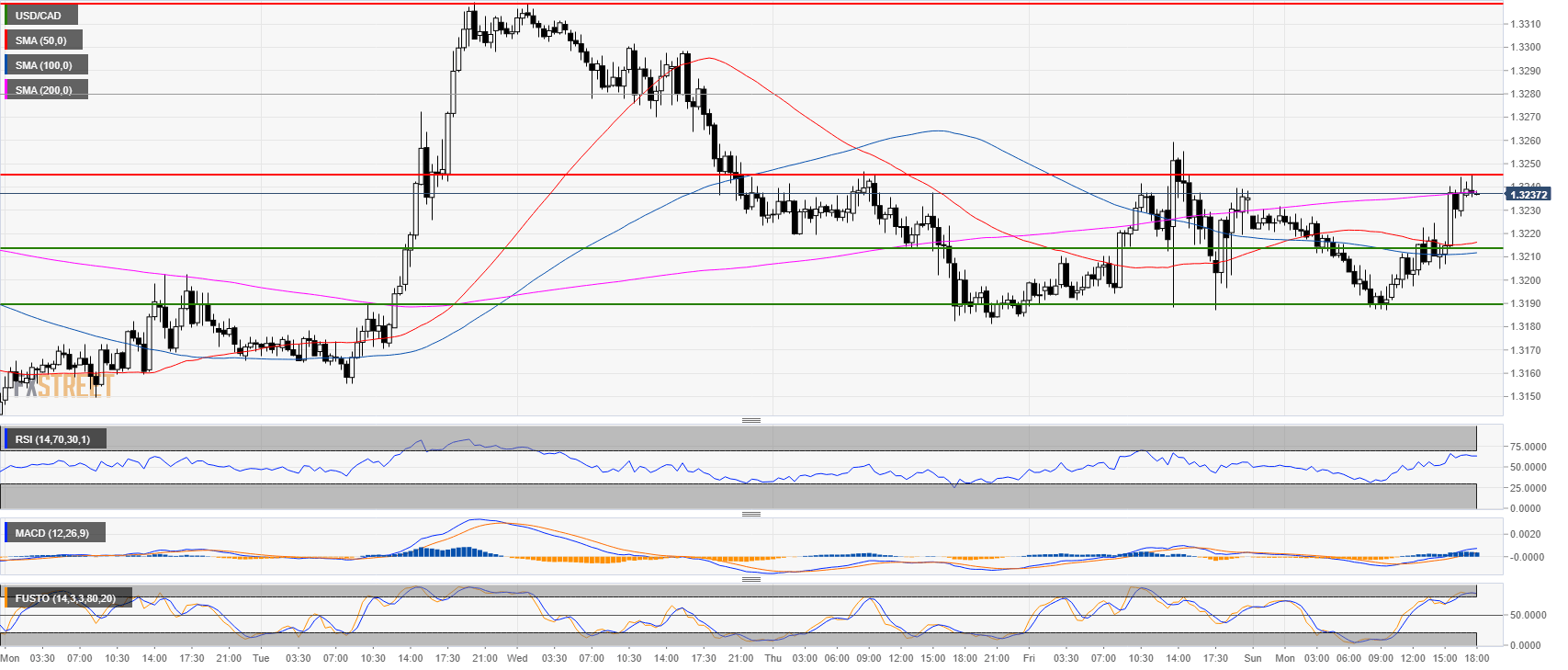Click the 1.3300 level on price axis
Viewport: 1568px width, 670px height.
coord(1525,47)
